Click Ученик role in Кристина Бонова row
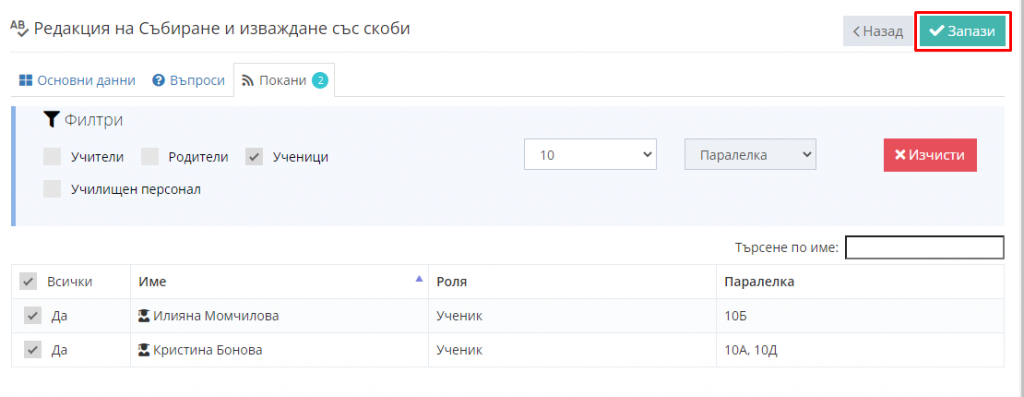The image size is (1024, 397). click(459, 350)
